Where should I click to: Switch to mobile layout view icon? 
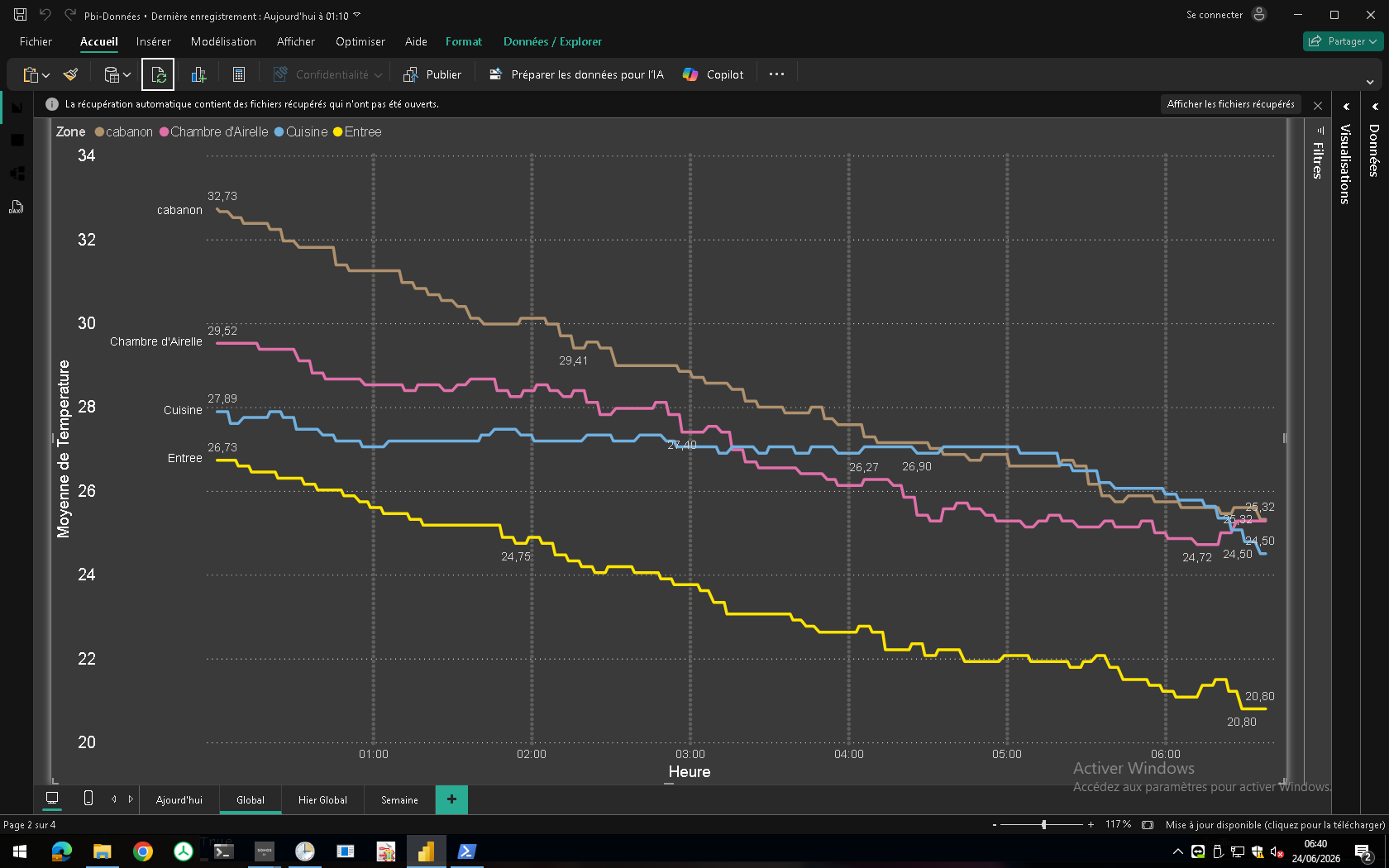(x=88, y=799)
